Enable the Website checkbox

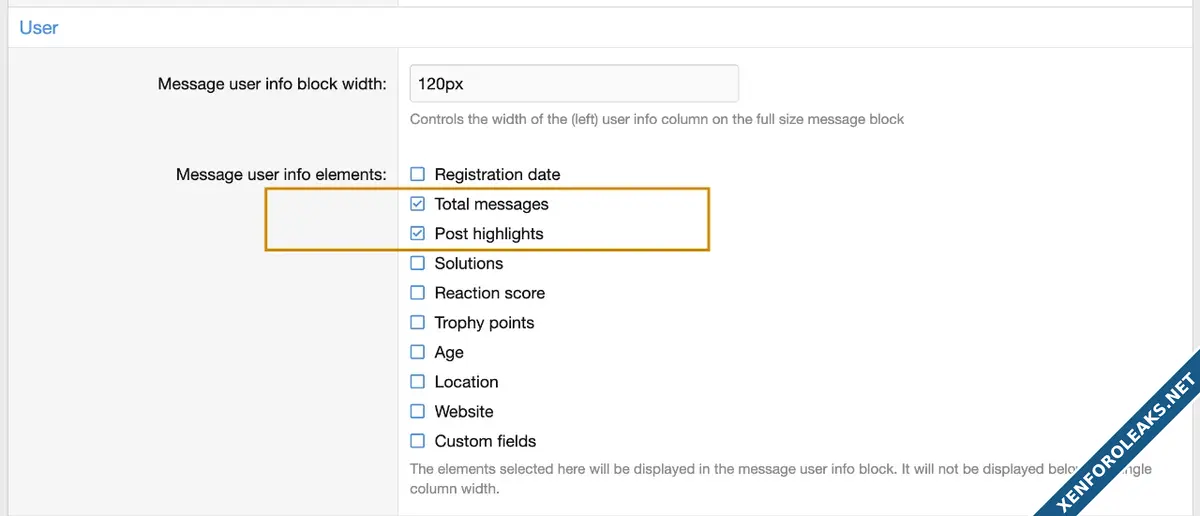(418, 411)
